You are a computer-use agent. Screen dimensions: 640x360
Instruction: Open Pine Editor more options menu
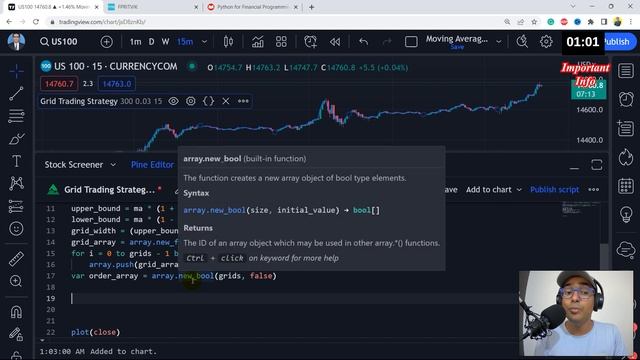[594, 190]
